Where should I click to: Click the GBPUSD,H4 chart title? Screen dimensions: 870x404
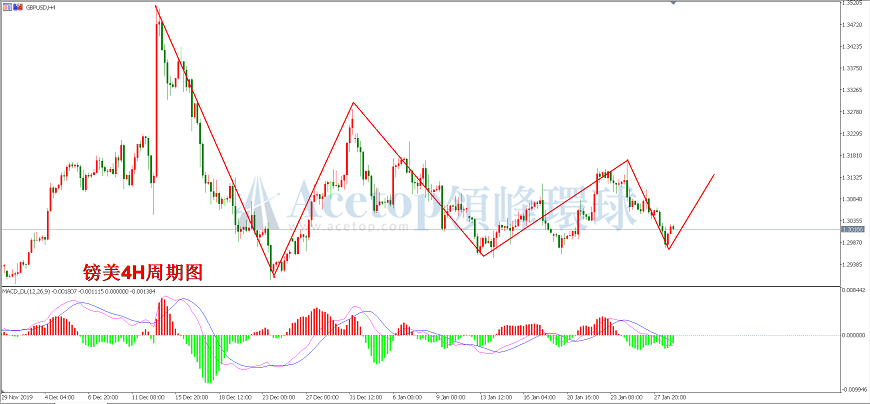[41, 8]
